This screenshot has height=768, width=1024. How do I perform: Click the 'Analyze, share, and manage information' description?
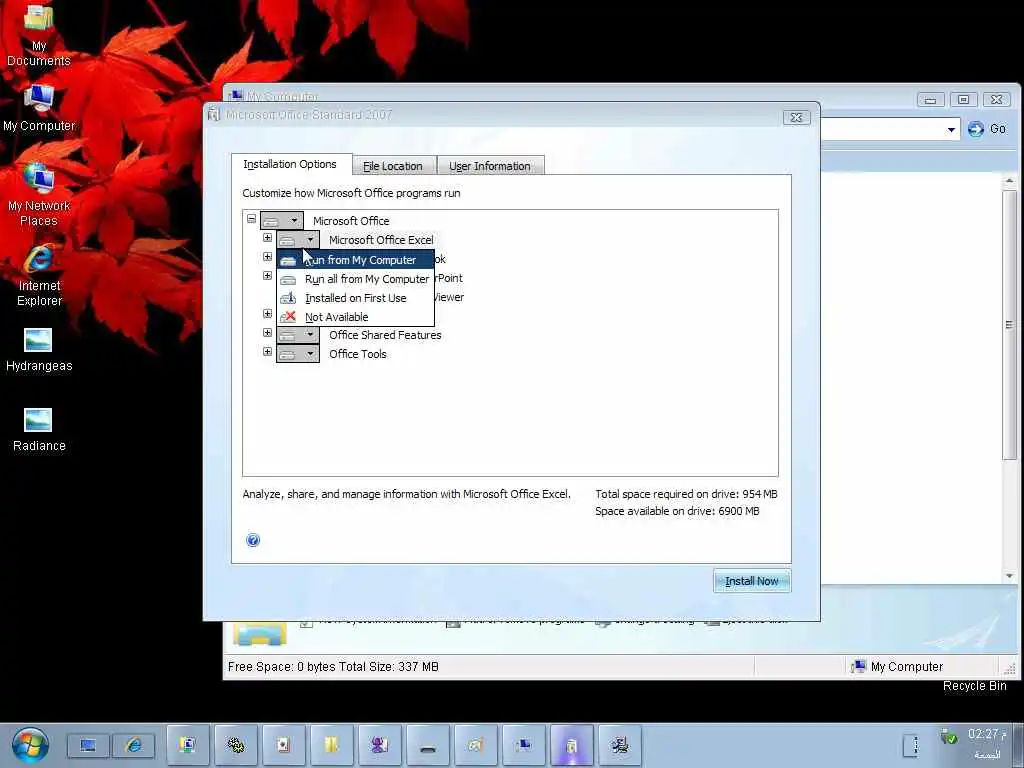pyautogui.click(x=406, y=494)
